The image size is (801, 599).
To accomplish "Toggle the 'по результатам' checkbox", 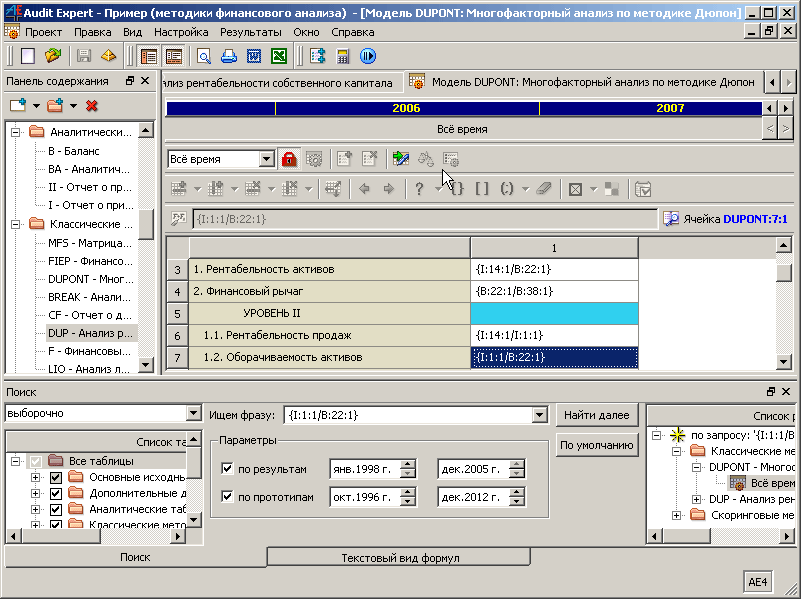I will [227, 469].
